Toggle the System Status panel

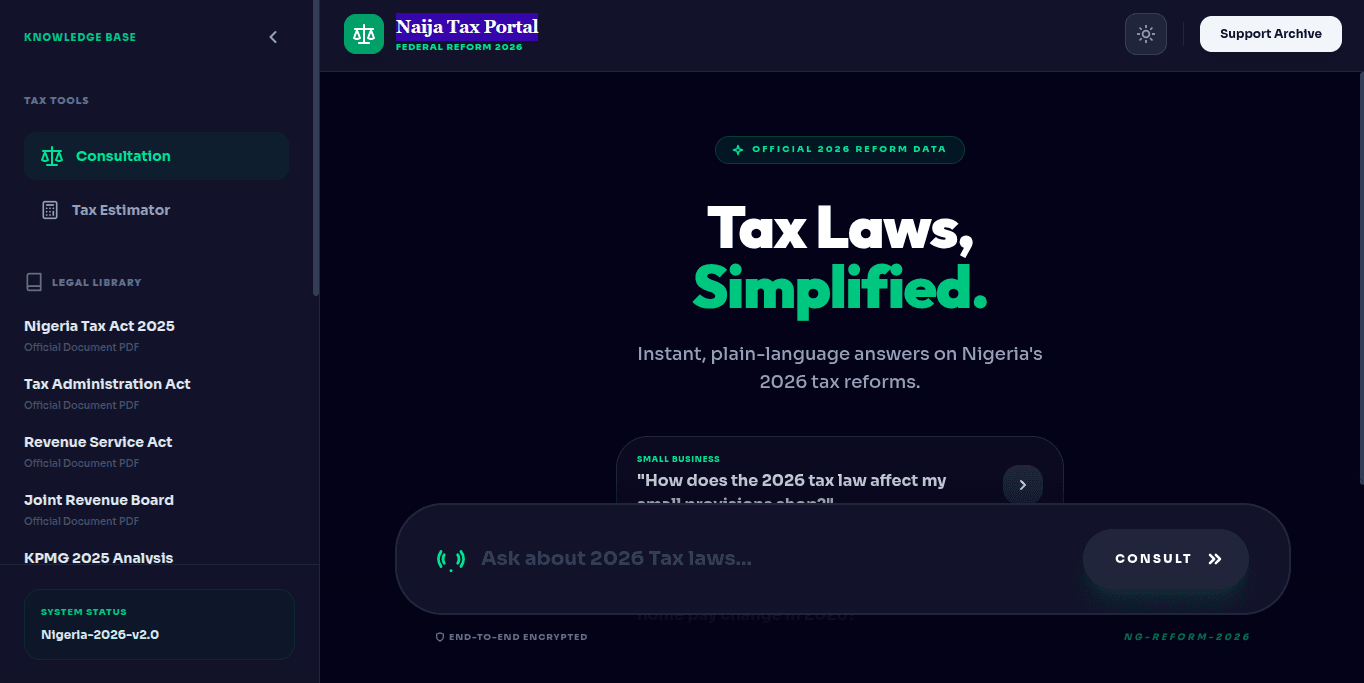pyautogui.click(x=159, y=624)
